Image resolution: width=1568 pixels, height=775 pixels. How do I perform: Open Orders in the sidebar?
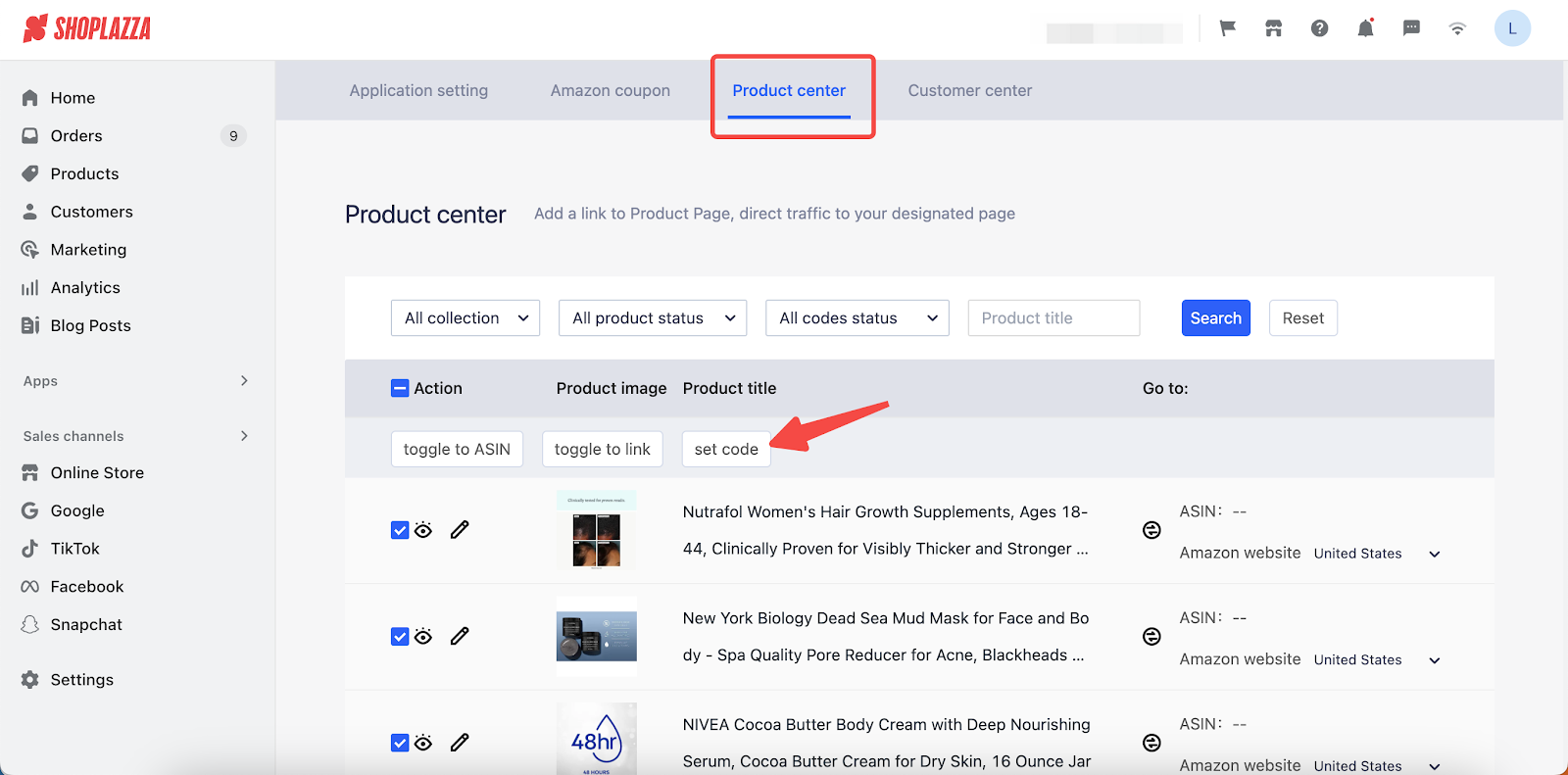pyautogui.click(x=76, y=136)
